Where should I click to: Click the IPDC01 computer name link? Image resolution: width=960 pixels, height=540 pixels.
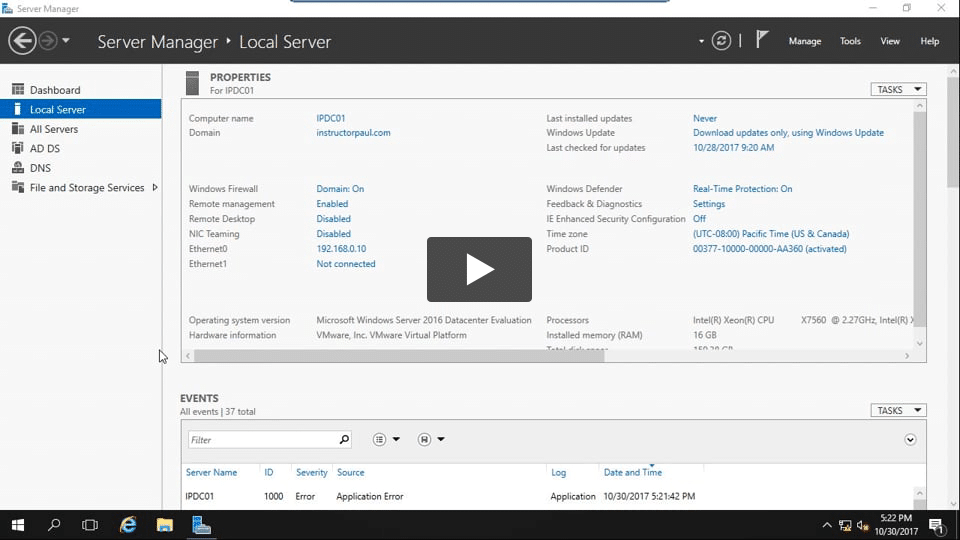pyautogui.click(x=331, y=118)
